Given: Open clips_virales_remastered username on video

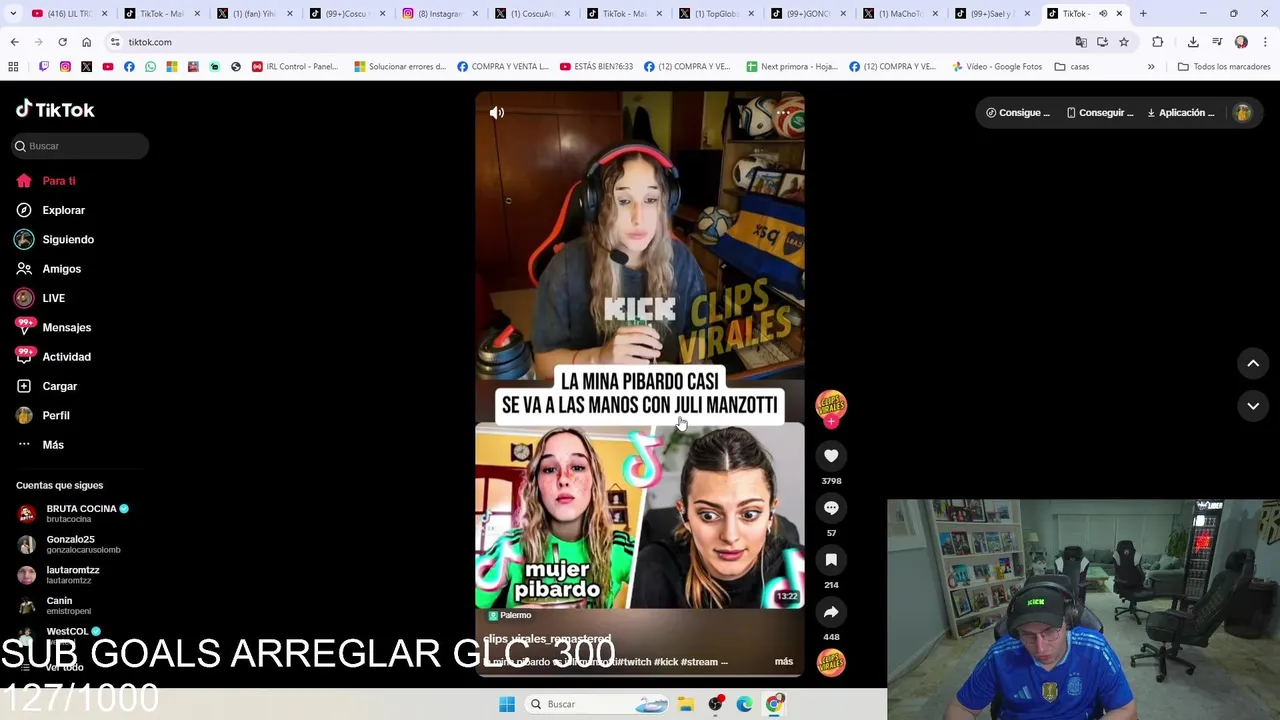Looking at the screenshot, I should click(x=547, y=639).
